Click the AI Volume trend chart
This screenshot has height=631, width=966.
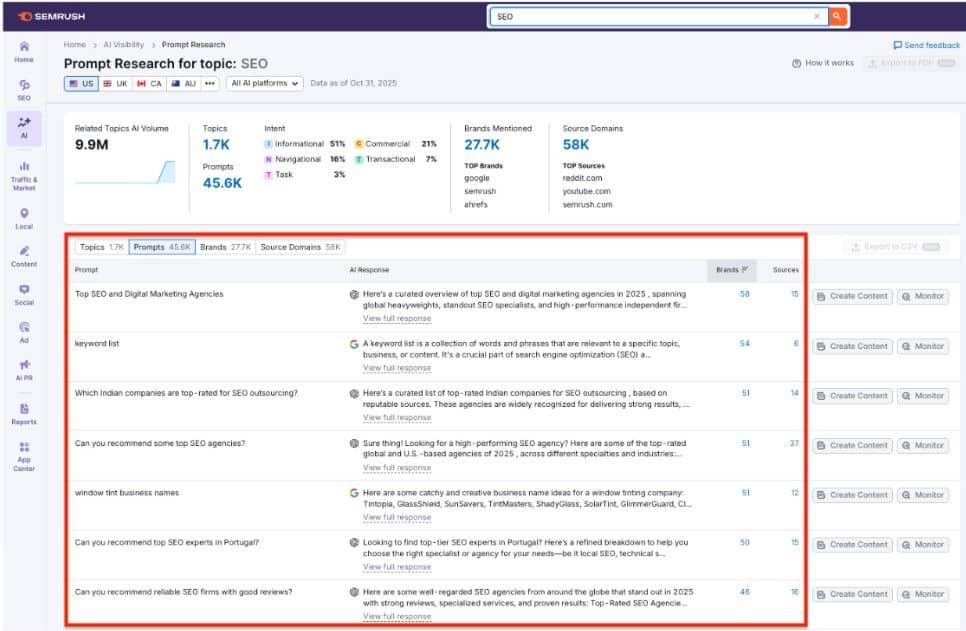coord(125,172)
